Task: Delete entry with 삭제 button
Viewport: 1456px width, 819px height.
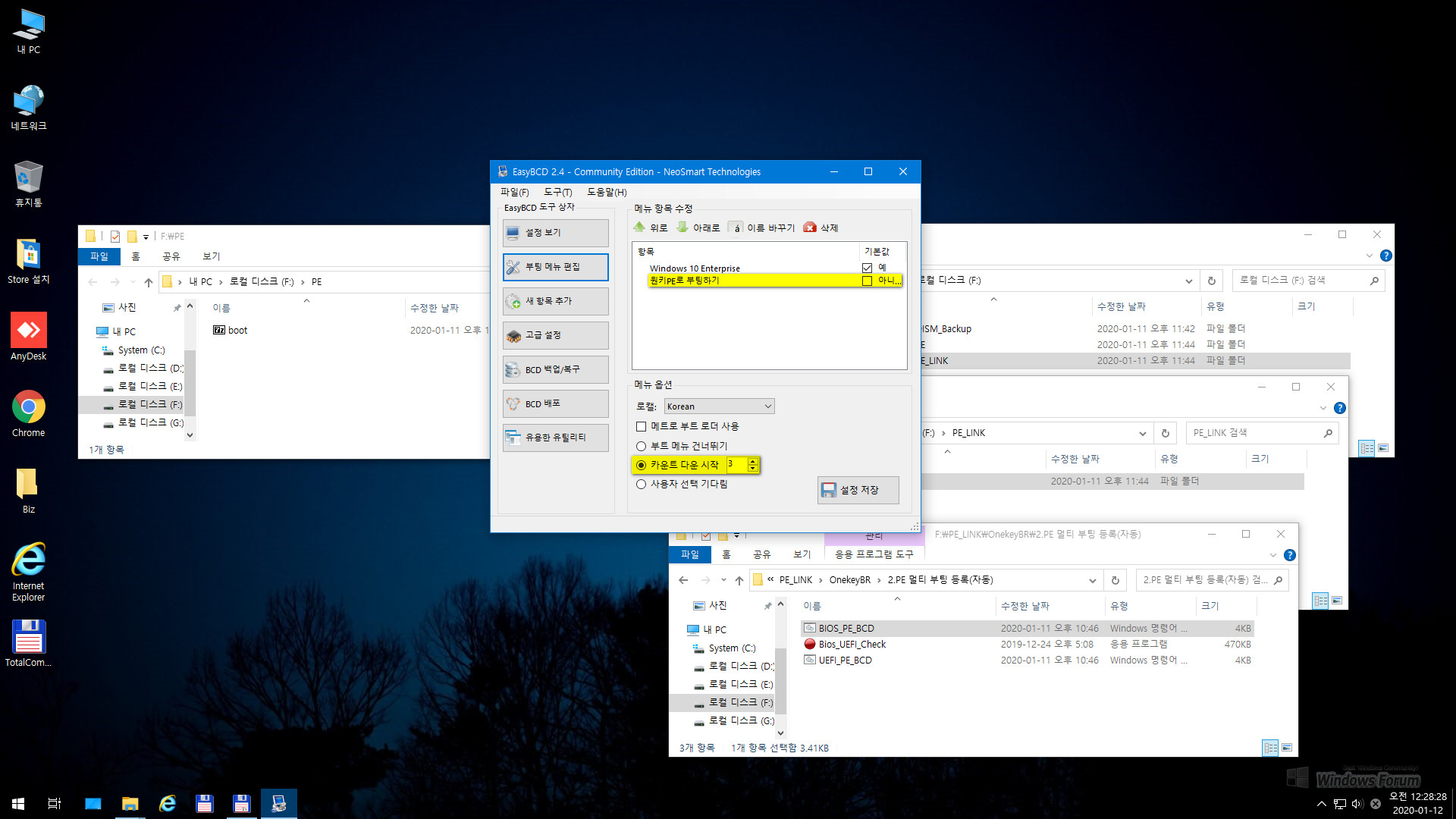Action: pyautogui.click(x=821, y=227)
